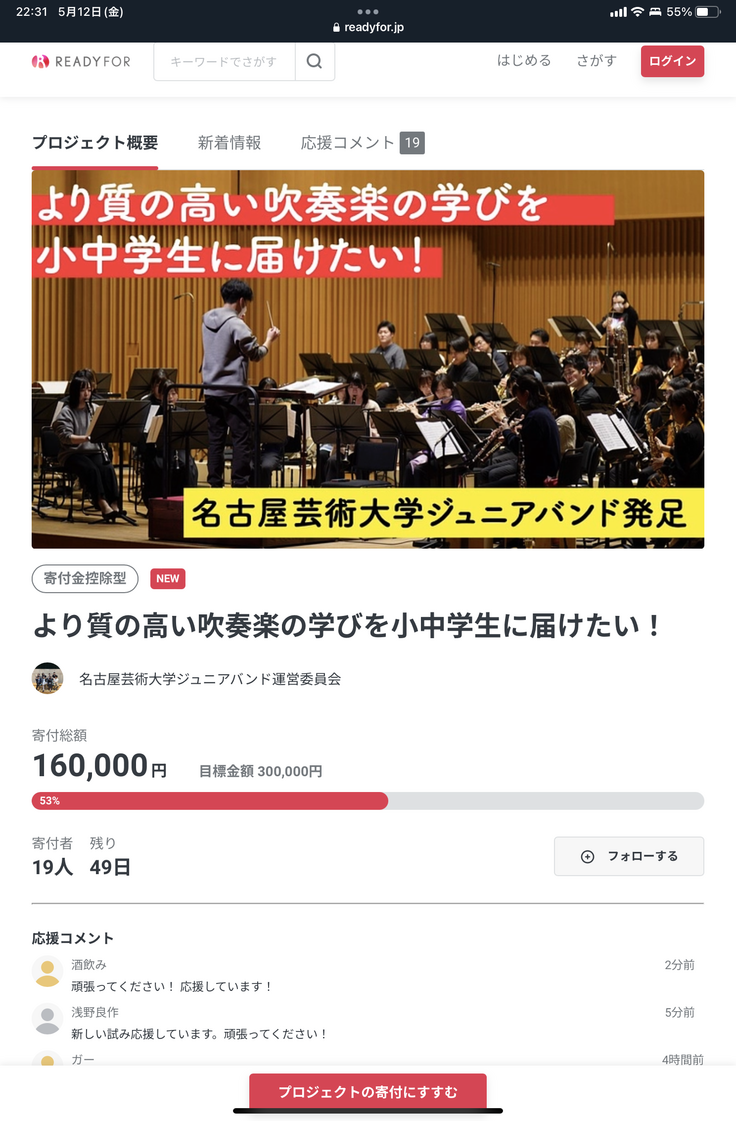Open the はじめる menu item
Screen dimensions: 736x1121
pos(524,61)
